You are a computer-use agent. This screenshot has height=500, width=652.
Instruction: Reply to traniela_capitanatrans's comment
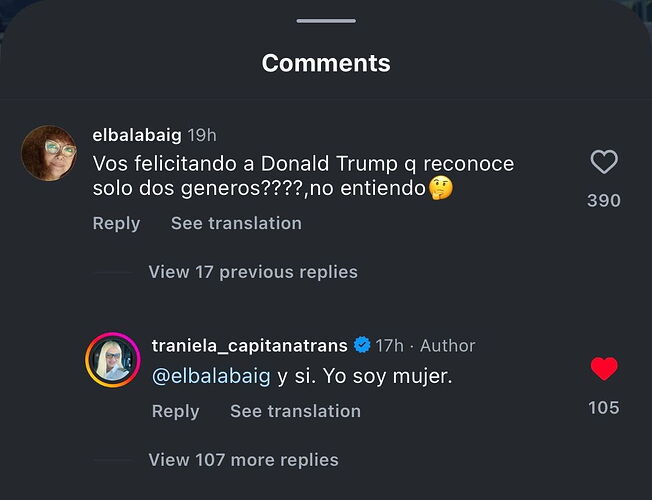pos(175,411)
